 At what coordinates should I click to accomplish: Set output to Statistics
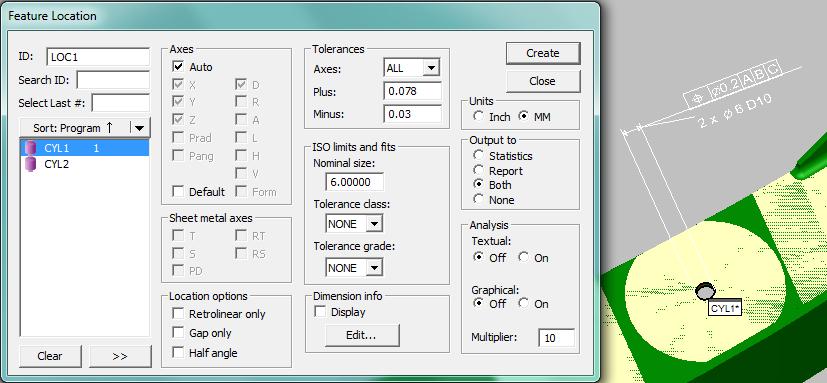(478, 156)
